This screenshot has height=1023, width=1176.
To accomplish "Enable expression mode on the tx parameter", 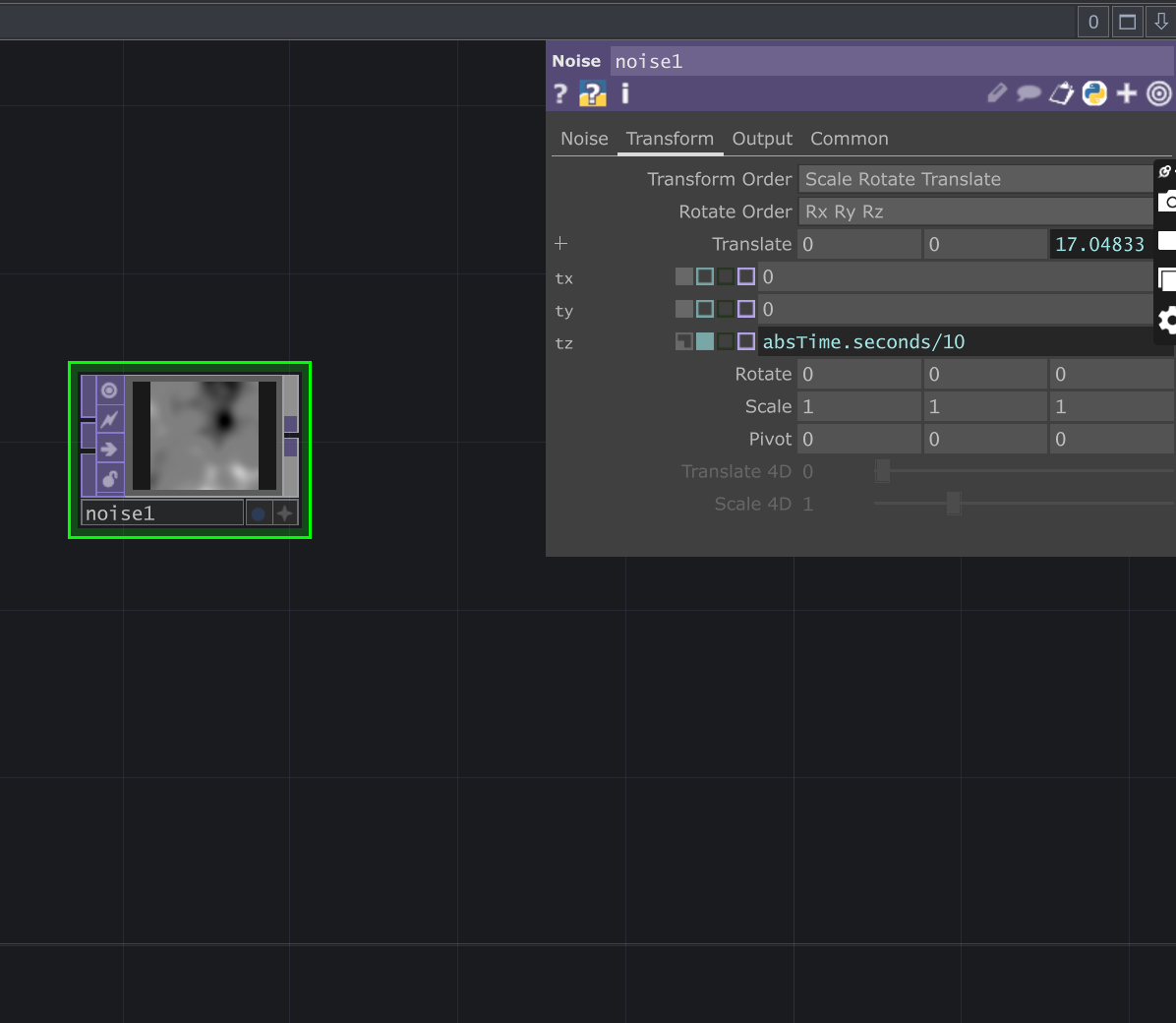I will pyautogui.click(x=704, y=276).
